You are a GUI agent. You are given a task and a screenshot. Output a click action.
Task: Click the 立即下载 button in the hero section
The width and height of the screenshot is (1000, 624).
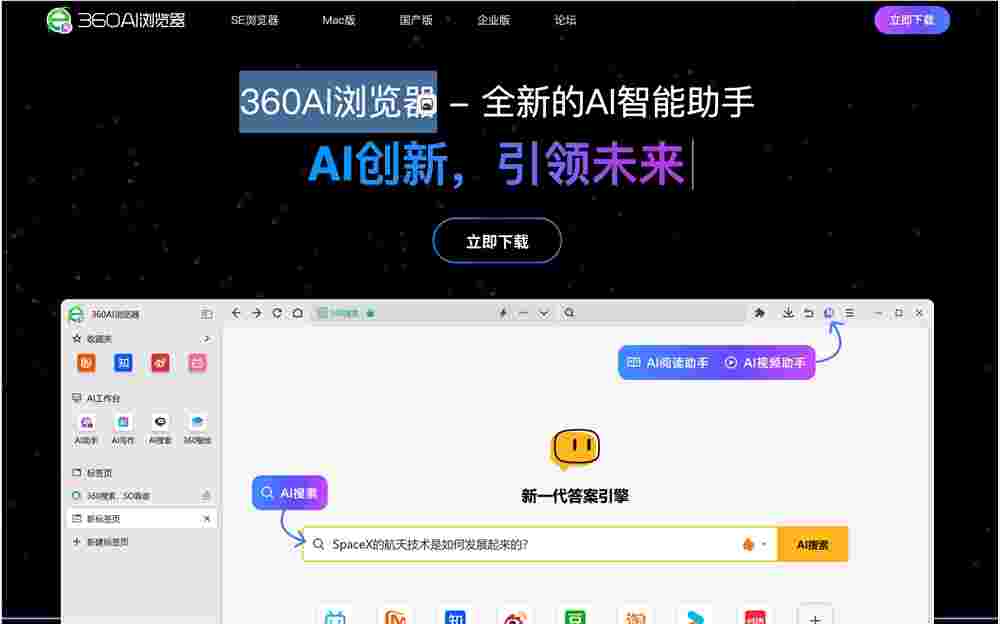coord(497,240)
